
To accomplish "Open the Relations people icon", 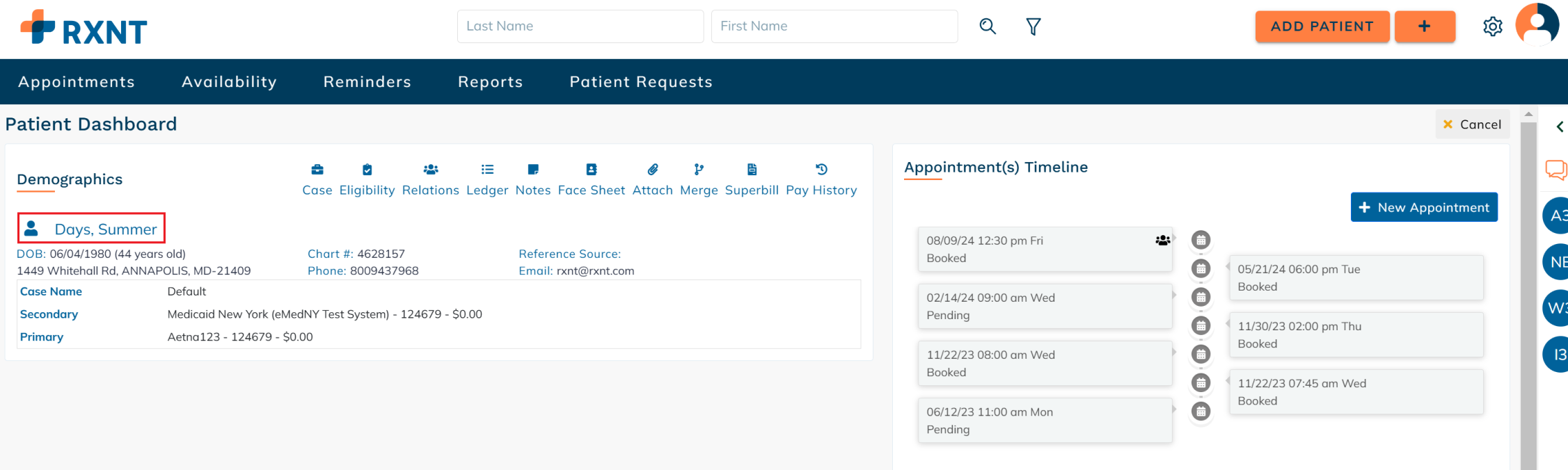I will tap(431, 169).
